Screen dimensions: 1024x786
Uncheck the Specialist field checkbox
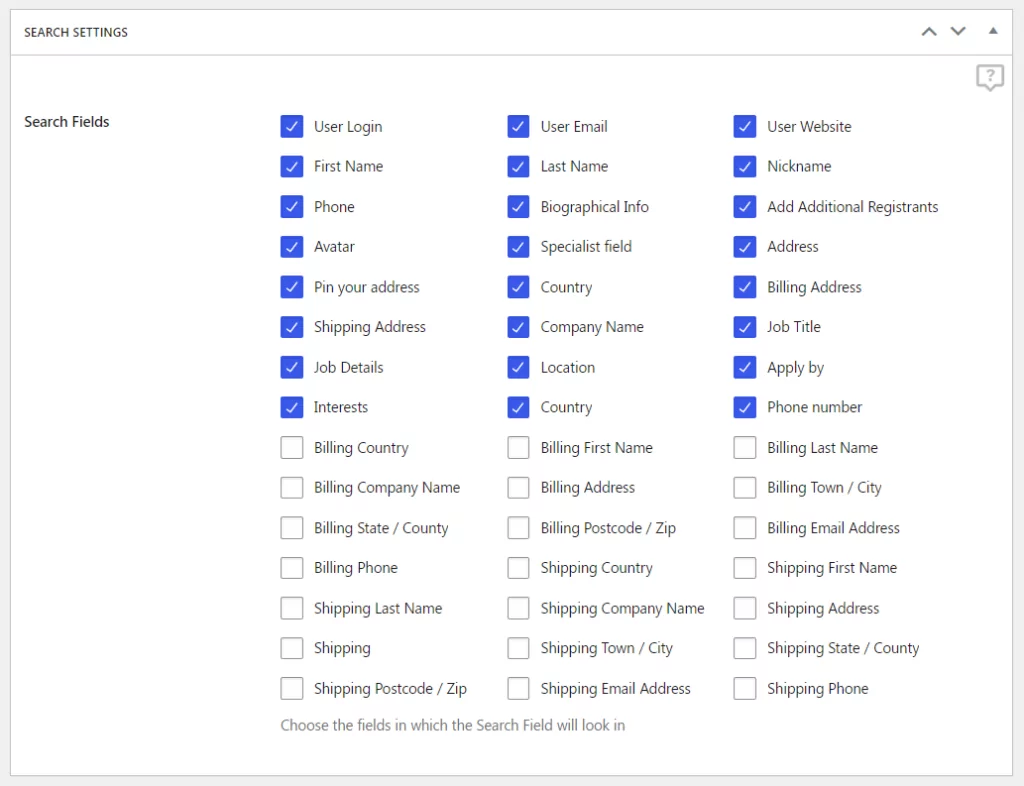coord(519,247)
